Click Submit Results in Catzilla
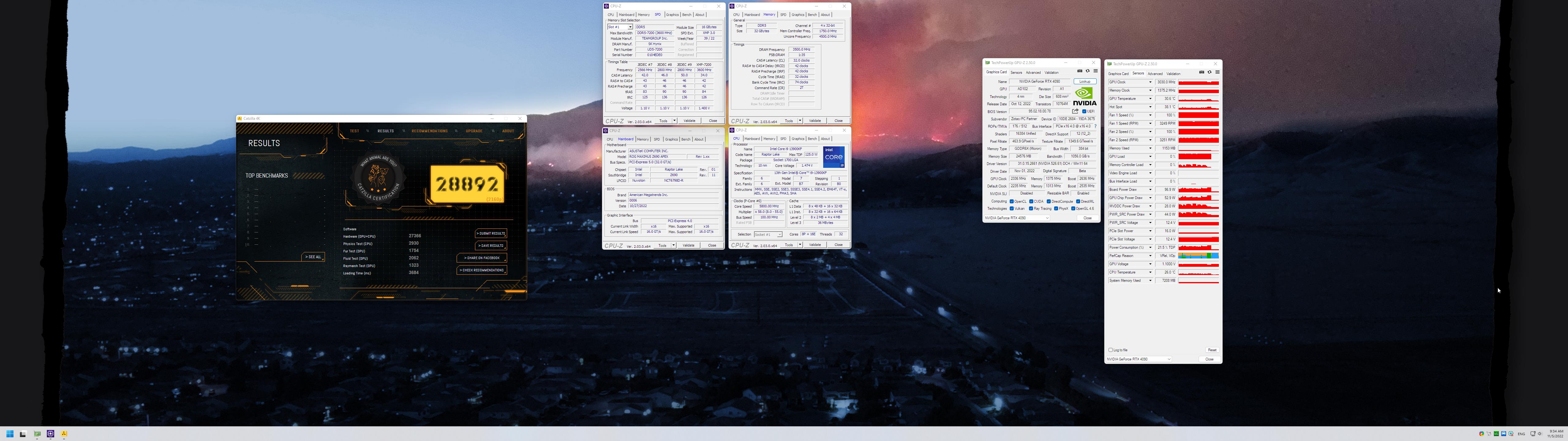The width and height of the screenshot is (1568, 441). (x=491, y=233)
